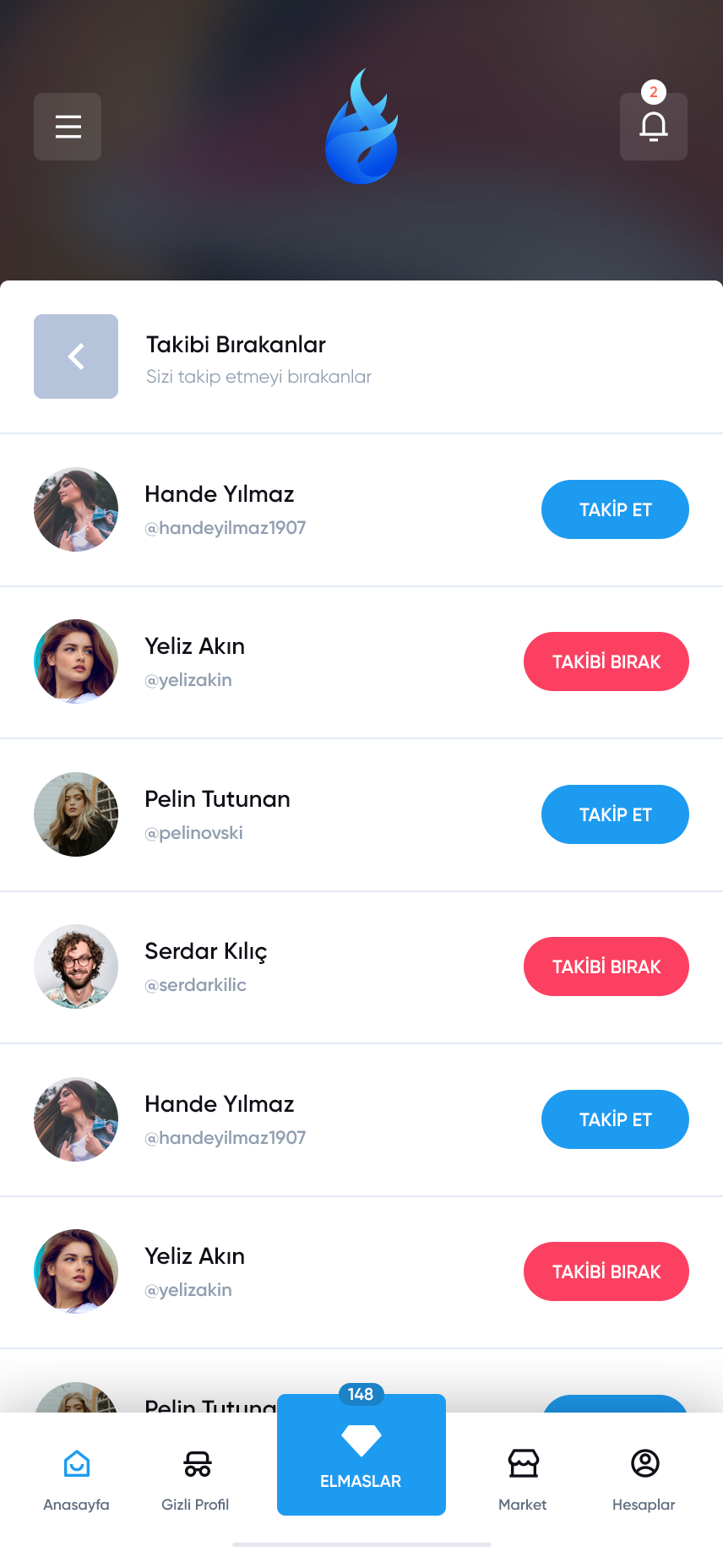The height and width of the screenshot is (1568, 723).
Task: Tap the 148 diamonds count badge
Action: tap(361, 1394)
